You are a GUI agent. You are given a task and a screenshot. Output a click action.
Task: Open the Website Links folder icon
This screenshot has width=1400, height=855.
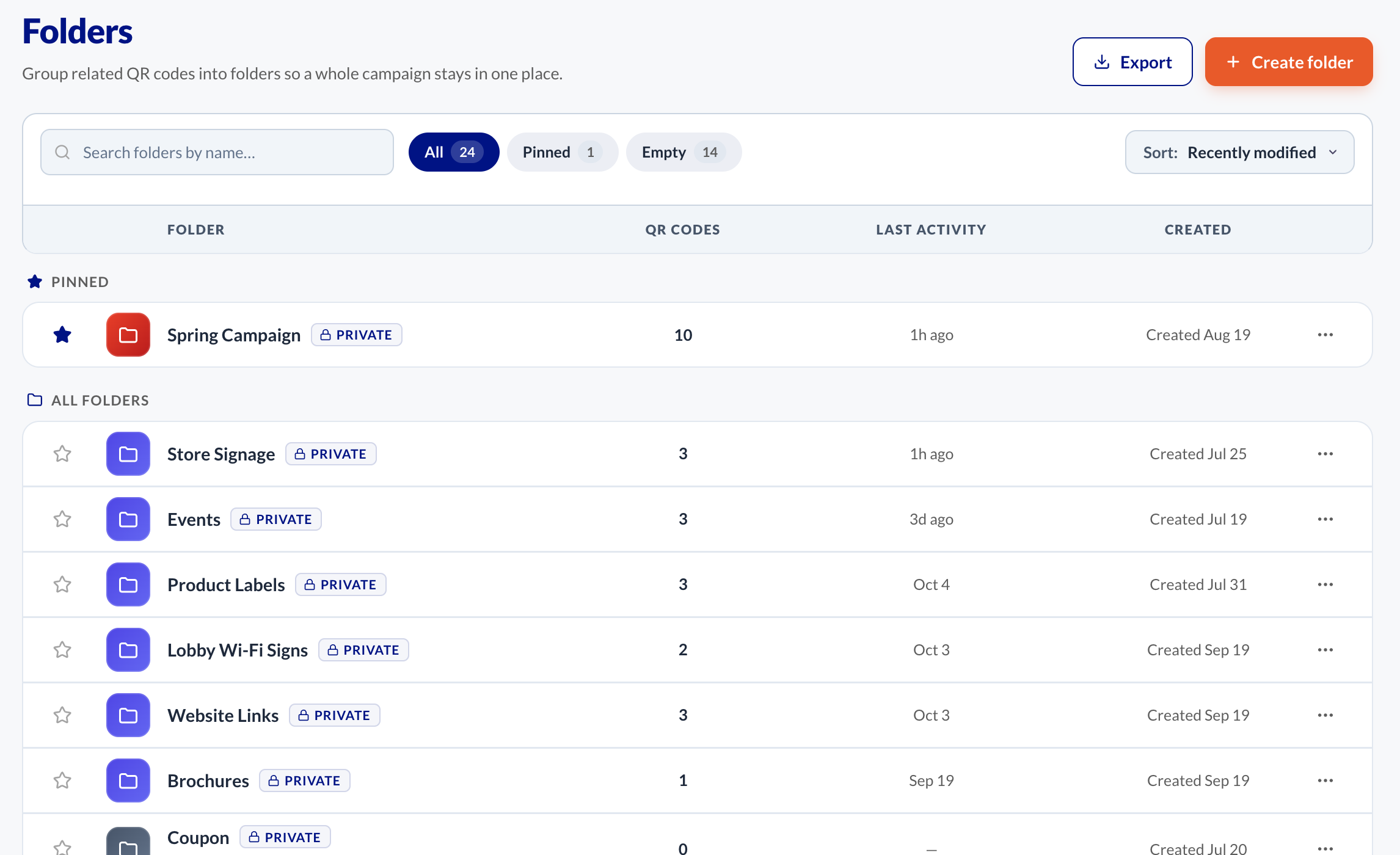[x=128, y=715]
